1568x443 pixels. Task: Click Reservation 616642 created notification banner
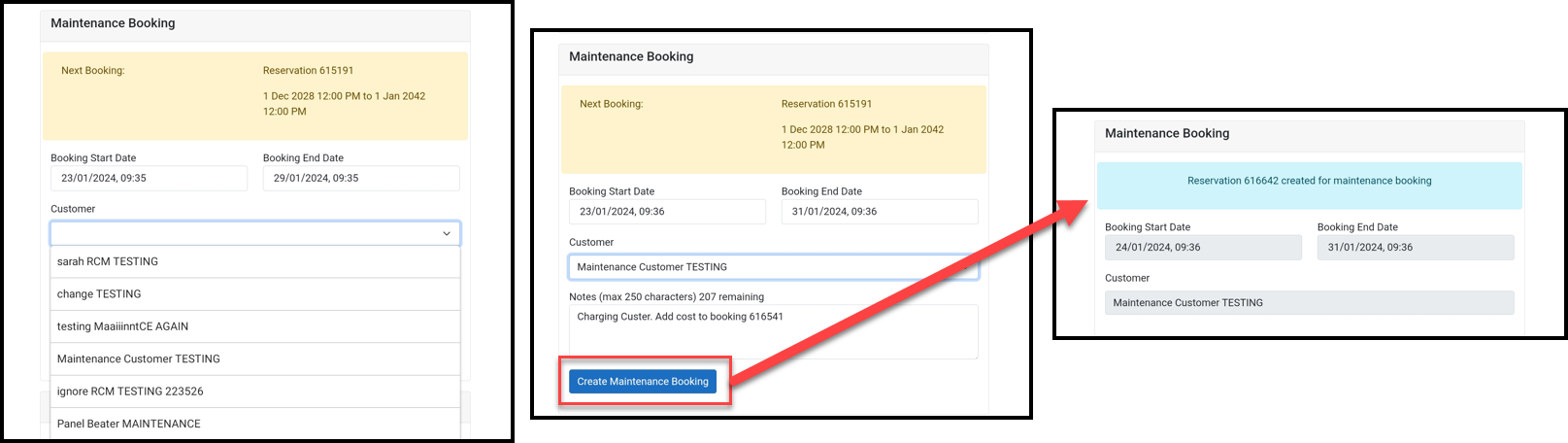[x=1310, y=185]
